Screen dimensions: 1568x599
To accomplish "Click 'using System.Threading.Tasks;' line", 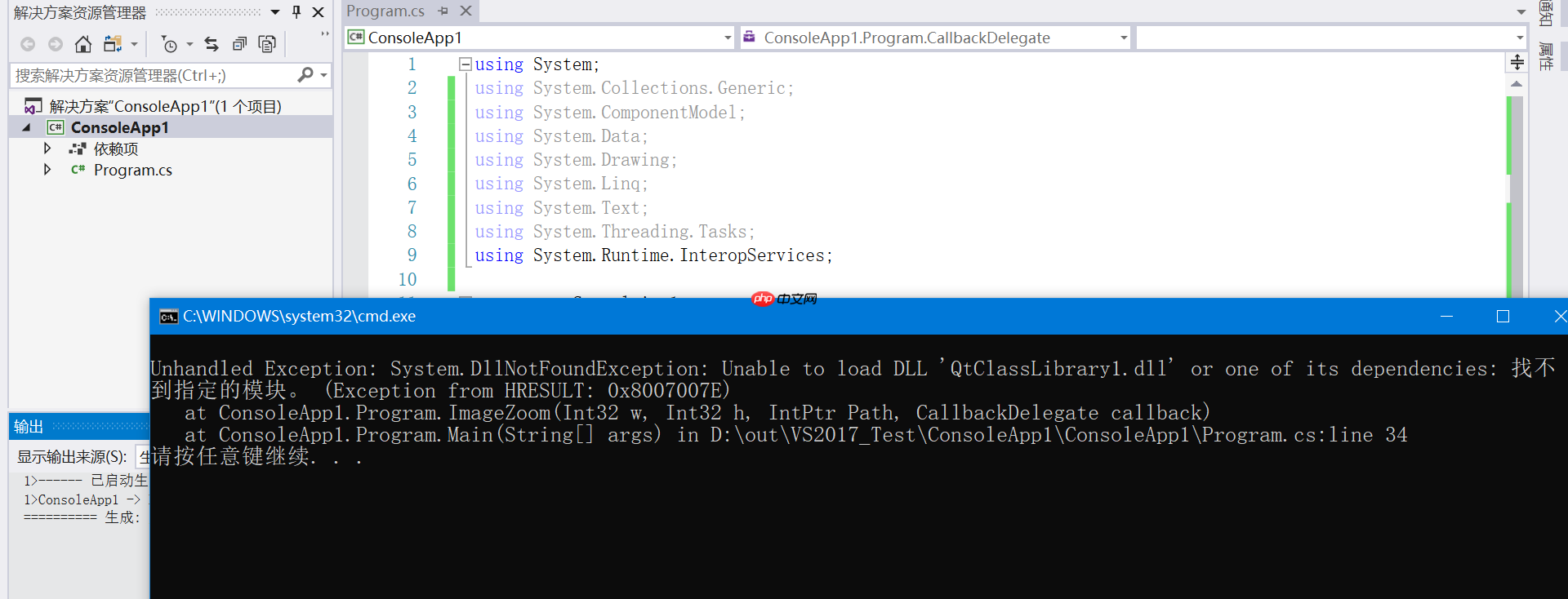I will coord(615,232).
